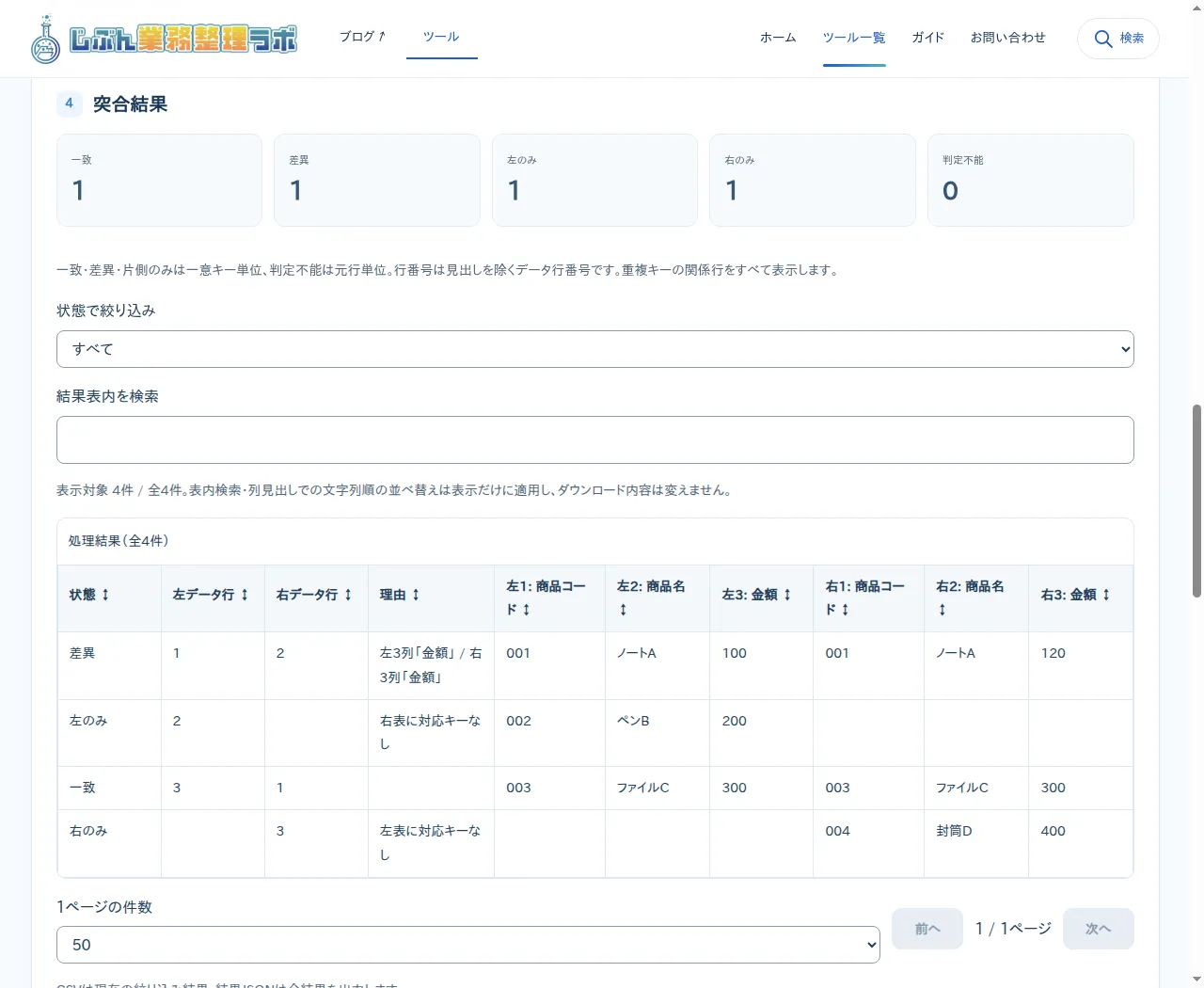Screen dimensions: 1204x988
Task: Click the 一致 summary card
Action: point(159,180)
